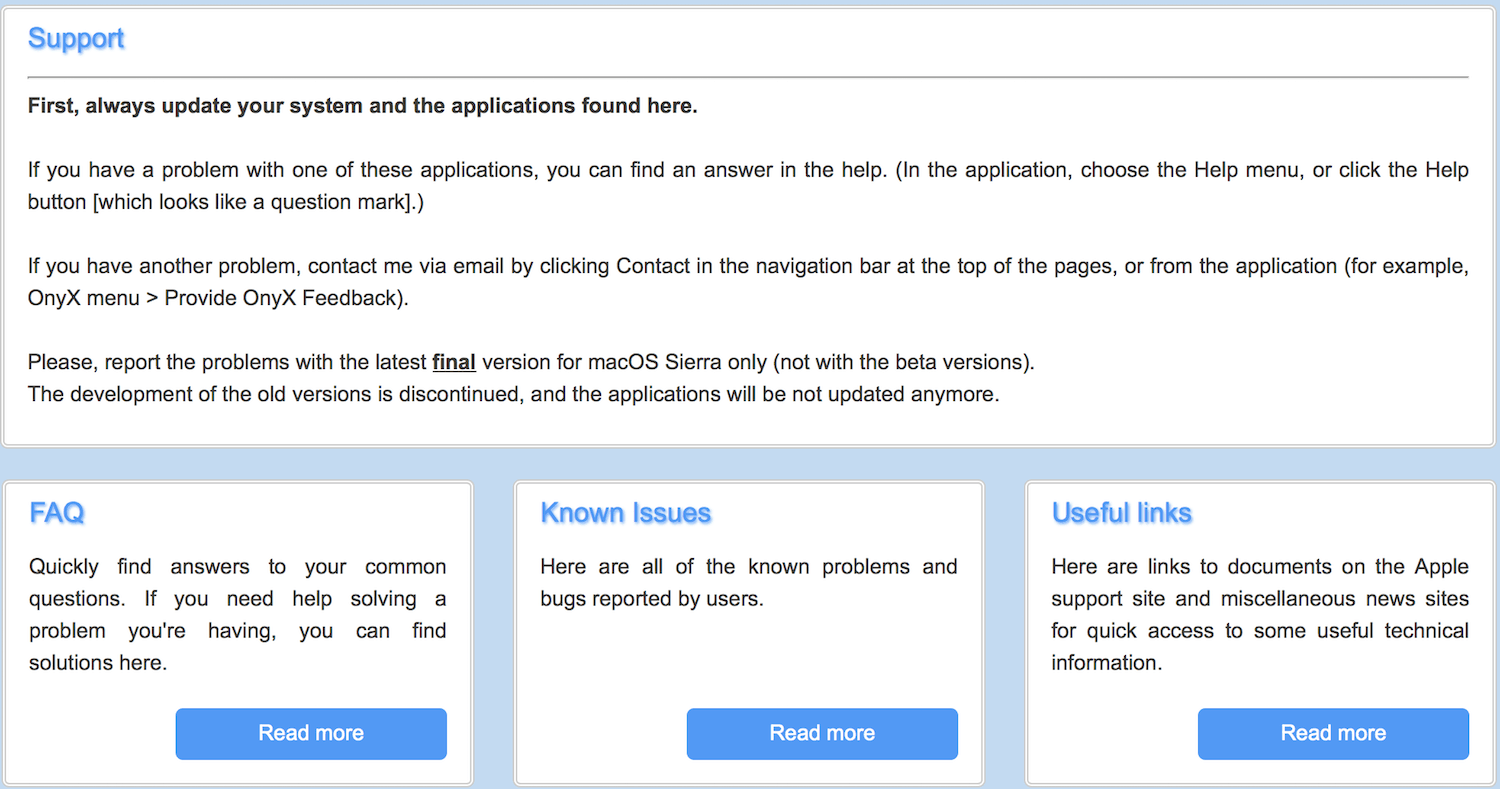Click the paragraph about contacting via email
Image resolution: width=1500 pixels, height=789 pixels.
click(748, 281)
